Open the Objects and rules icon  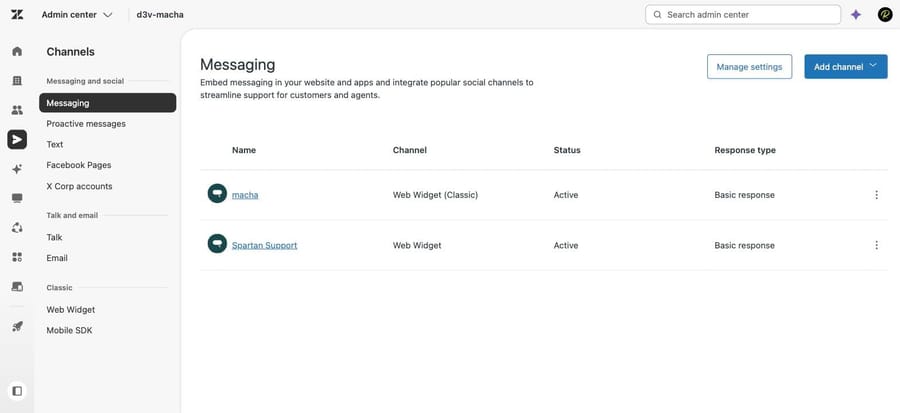(x=17, y=228)
